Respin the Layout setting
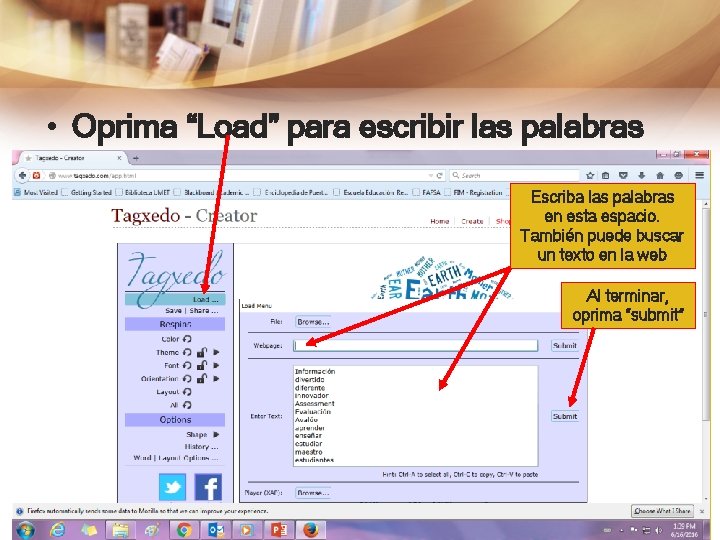Screen dimensions: 720x540 187,392
